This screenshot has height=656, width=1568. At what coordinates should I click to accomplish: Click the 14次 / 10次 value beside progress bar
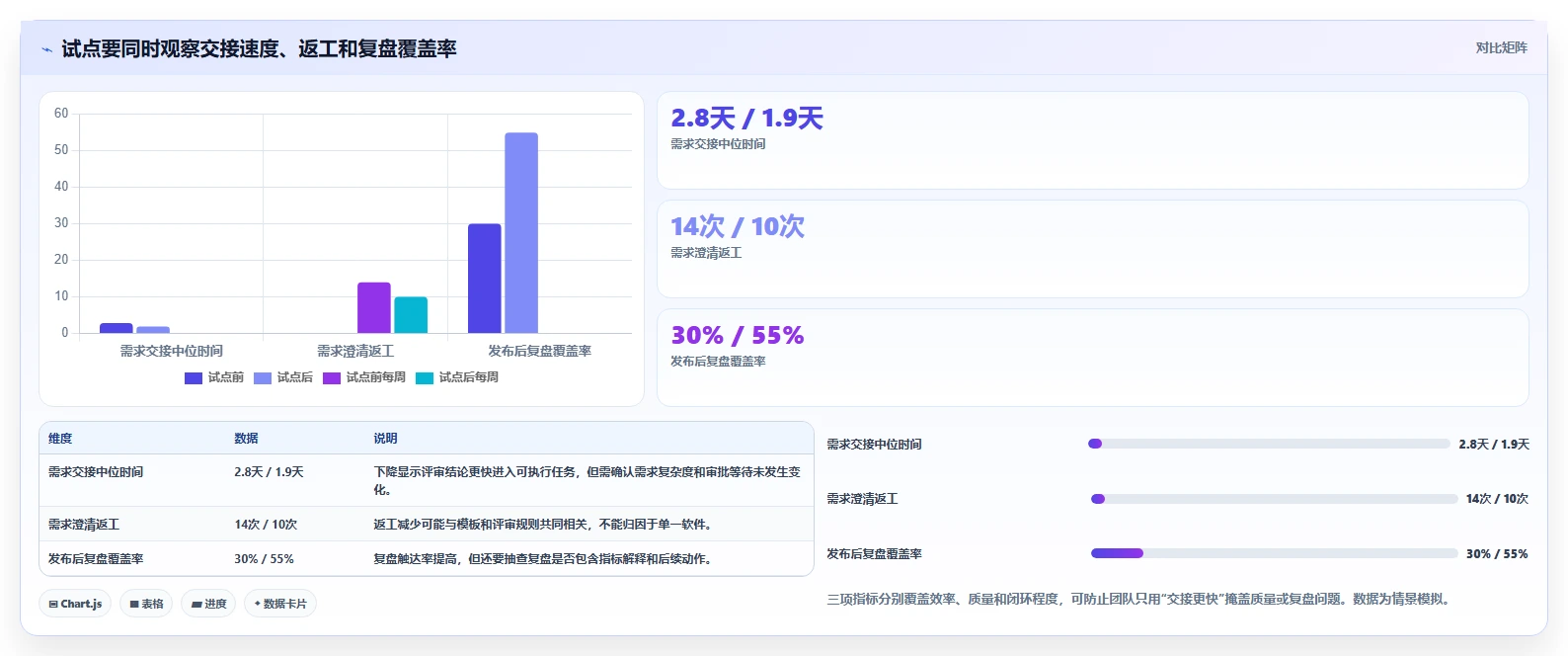pyautogui.click(x=1497, y=499)
